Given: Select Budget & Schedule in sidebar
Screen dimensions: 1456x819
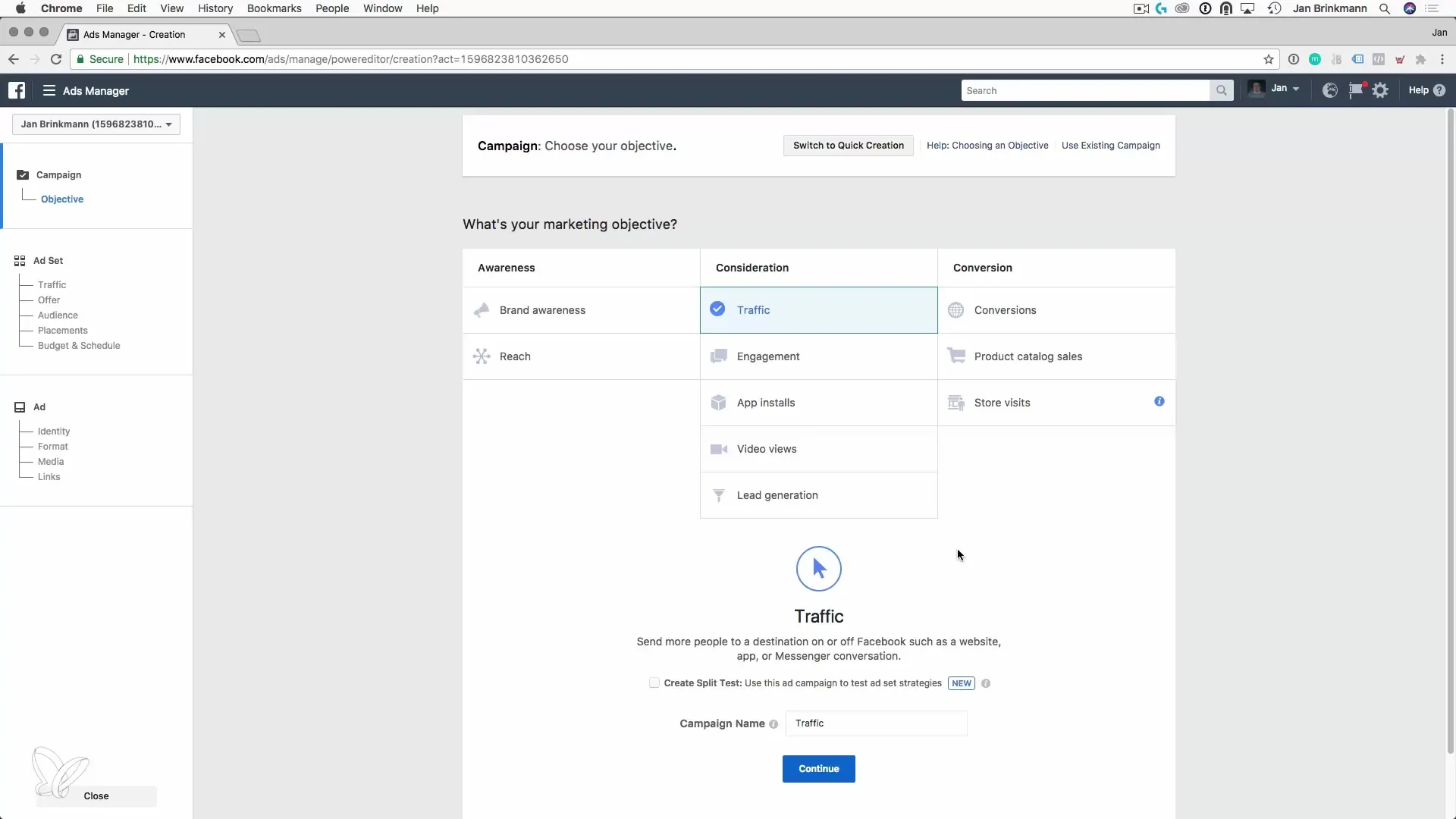Looking at the screenshot, I should [79, 346].
